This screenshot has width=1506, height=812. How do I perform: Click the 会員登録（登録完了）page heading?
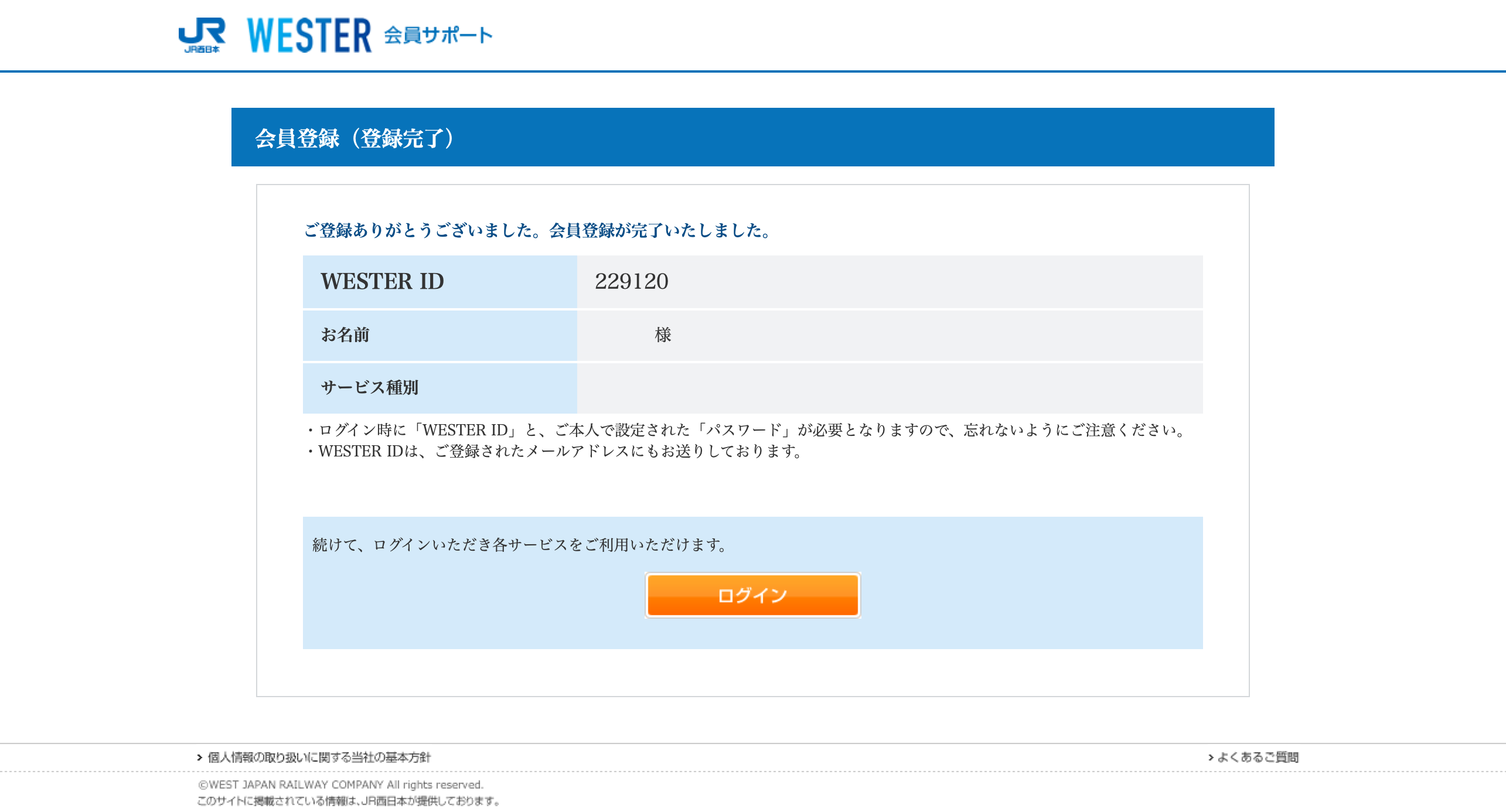coord(354,138)
